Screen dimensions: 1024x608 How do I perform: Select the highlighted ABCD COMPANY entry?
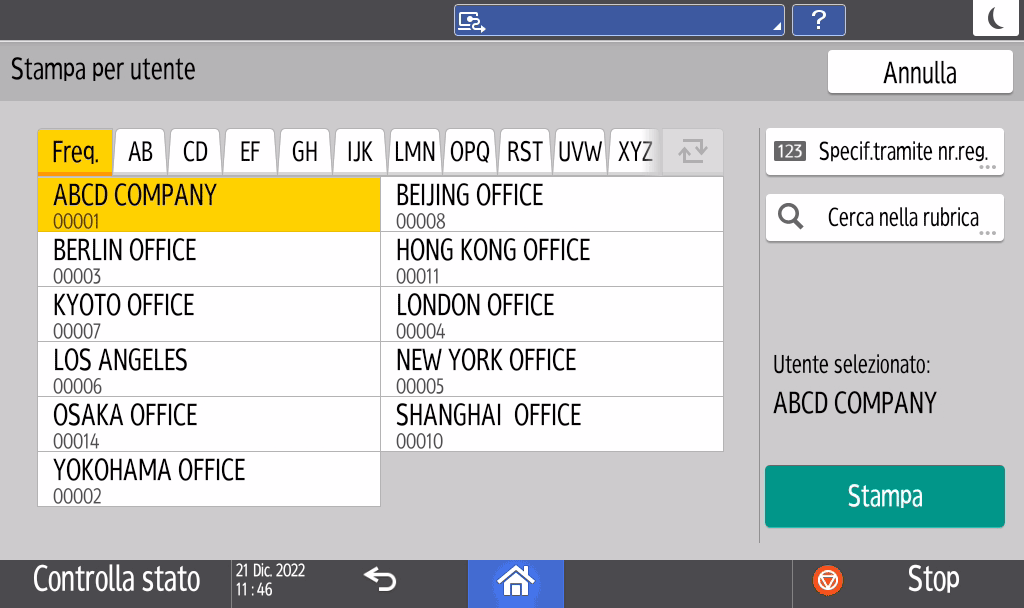(209, 204)
